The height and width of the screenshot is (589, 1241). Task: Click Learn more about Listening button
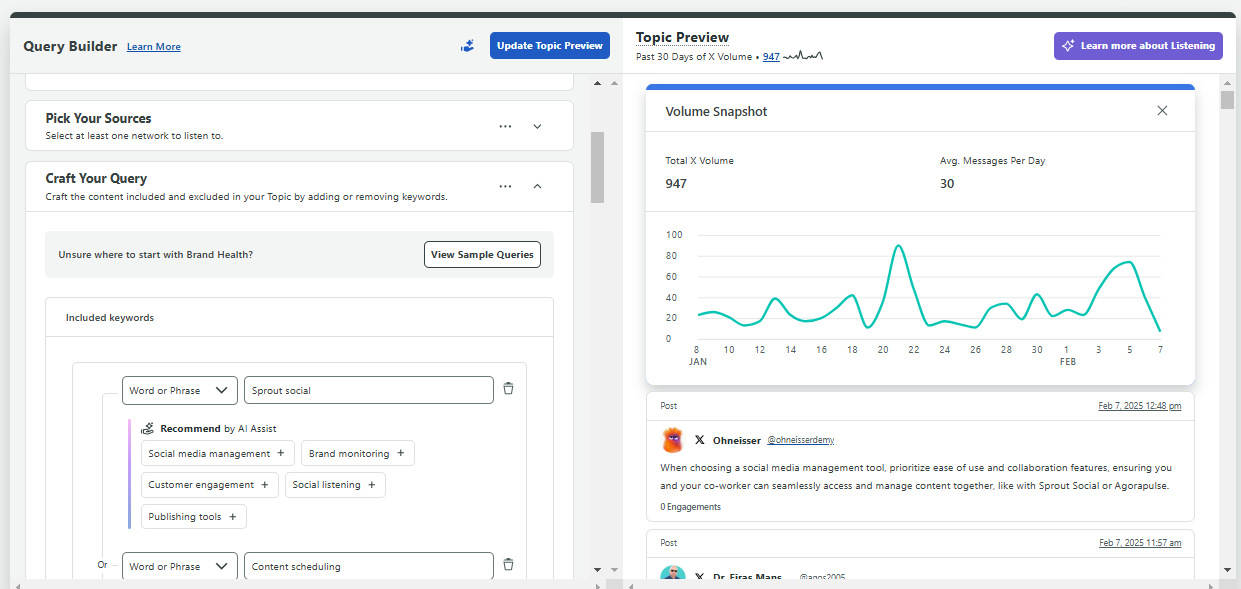tap(1138, 46)
